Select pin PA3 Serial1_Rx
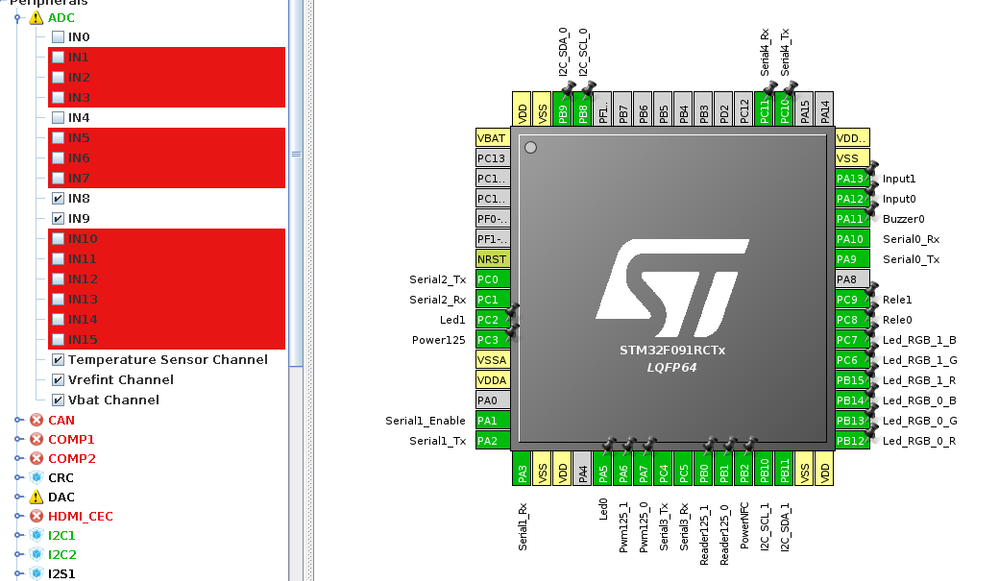Screen dimensions: 999x581 (522, 468)
